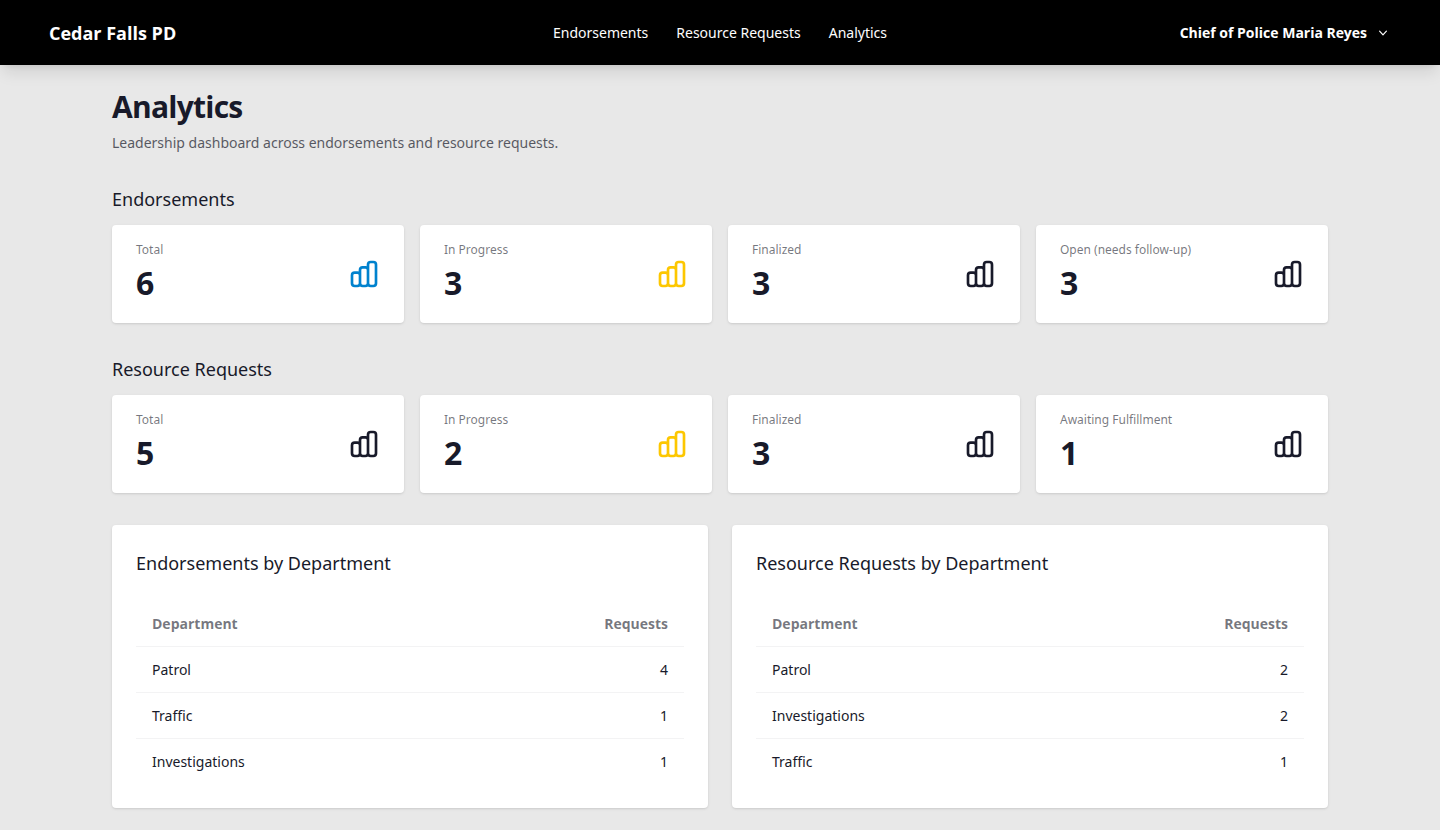
Task: Click Department header in Endorsements by Department table
Action: [195, 624]
